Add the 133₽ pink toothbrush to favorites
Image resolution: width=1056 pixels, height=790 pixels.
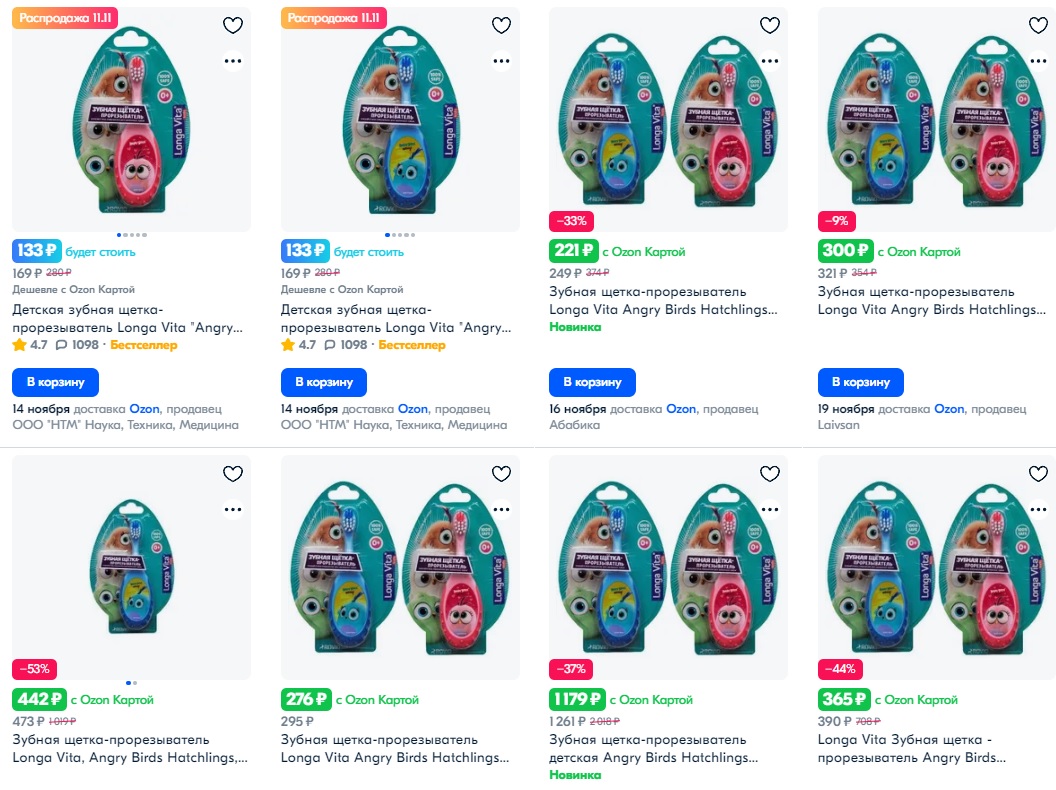[x=232, y=26]
